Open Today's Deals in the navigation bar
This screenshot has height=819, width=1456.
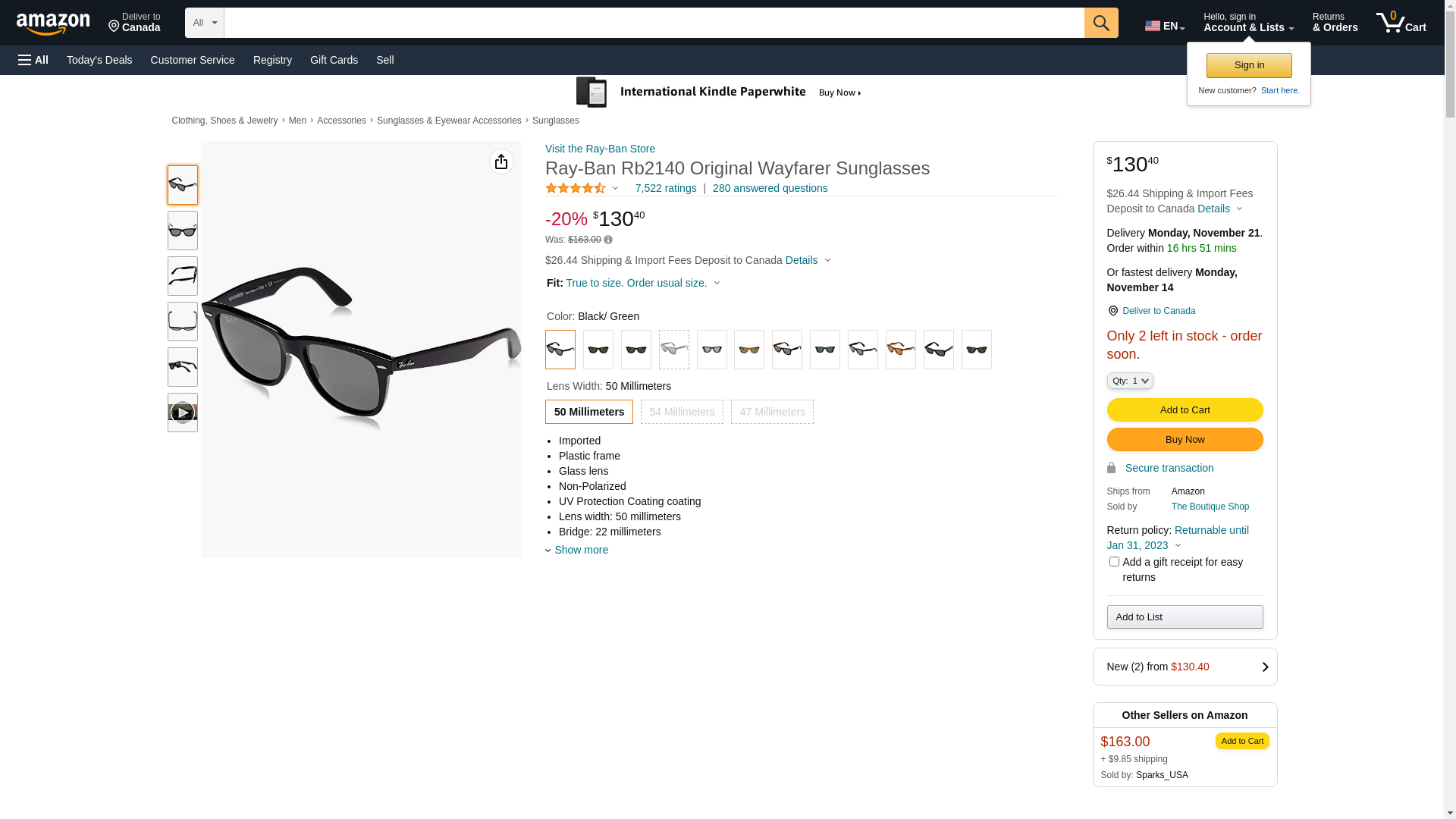pos(99,60)
